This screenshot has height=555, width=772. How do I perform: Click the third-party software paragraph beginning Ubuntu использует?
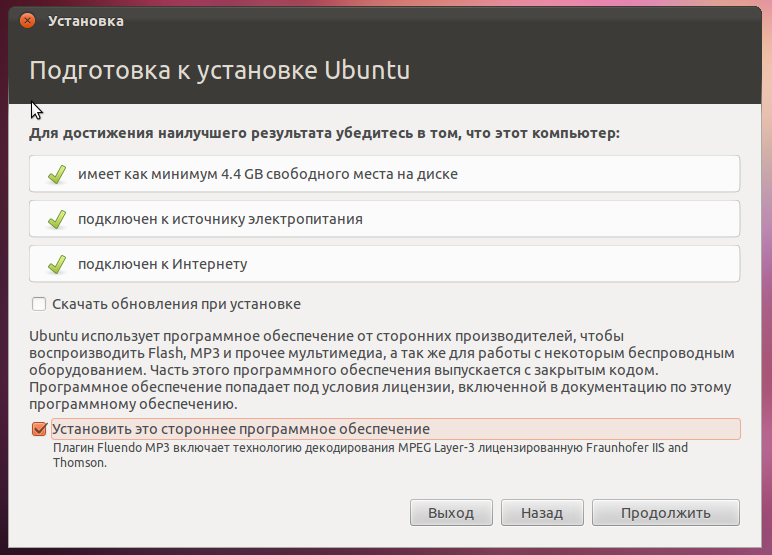[x=382, y=370]
